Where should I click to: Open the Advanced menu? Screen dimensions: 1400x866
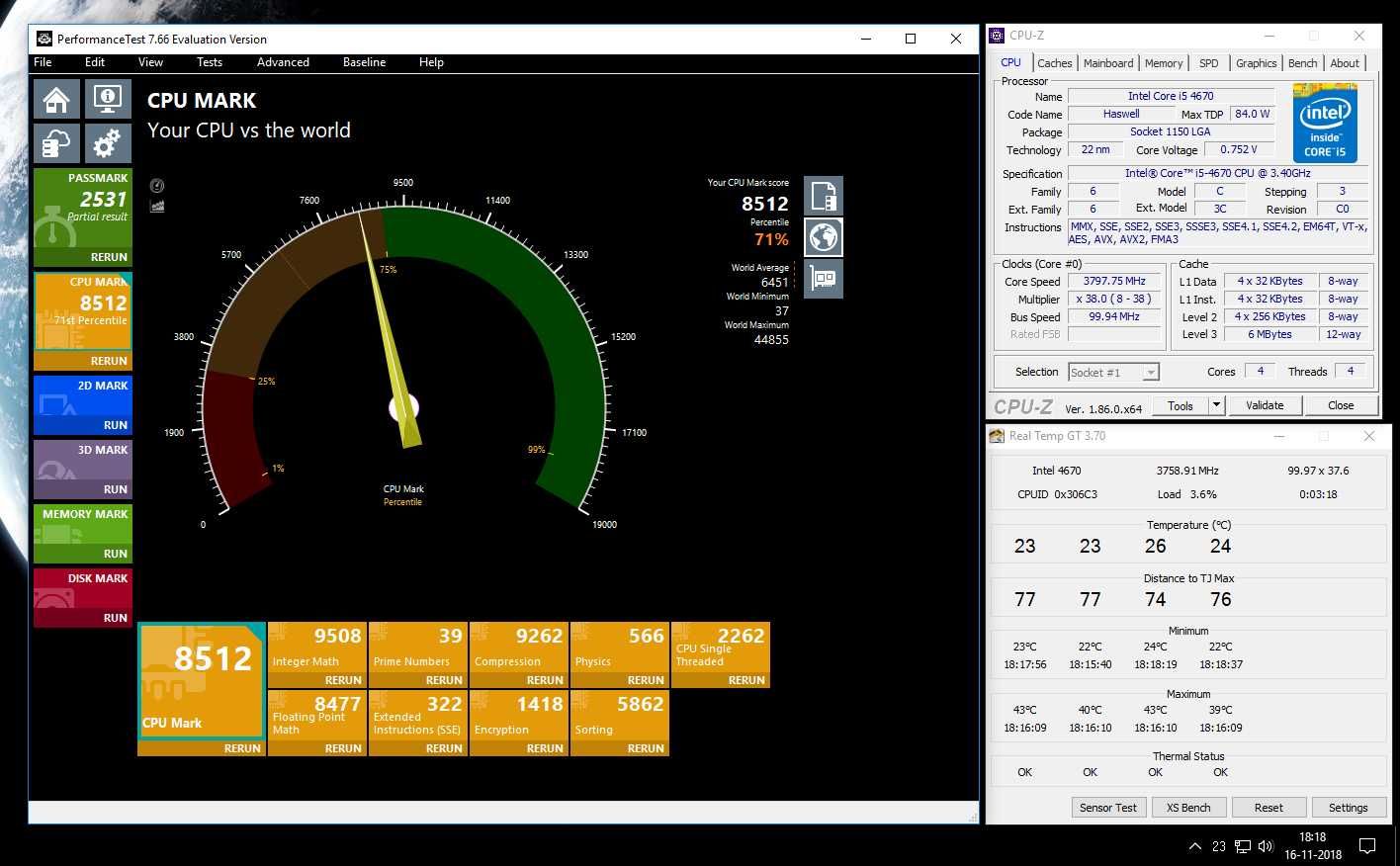(283, 62)
